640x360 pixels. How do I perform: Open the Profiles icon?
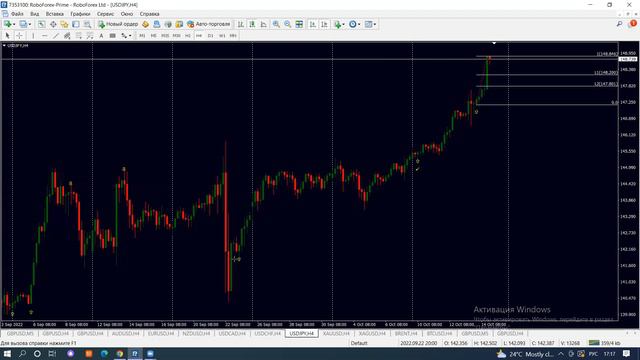pos(24,24)
